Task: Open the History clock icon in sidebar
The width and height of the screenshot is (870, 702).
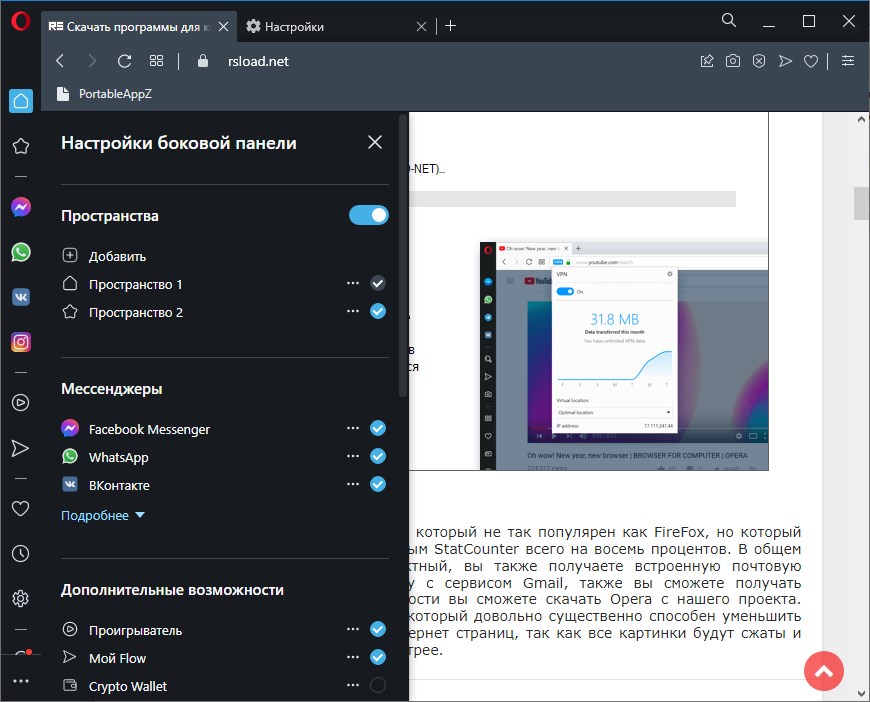Action: pos(21,553)
